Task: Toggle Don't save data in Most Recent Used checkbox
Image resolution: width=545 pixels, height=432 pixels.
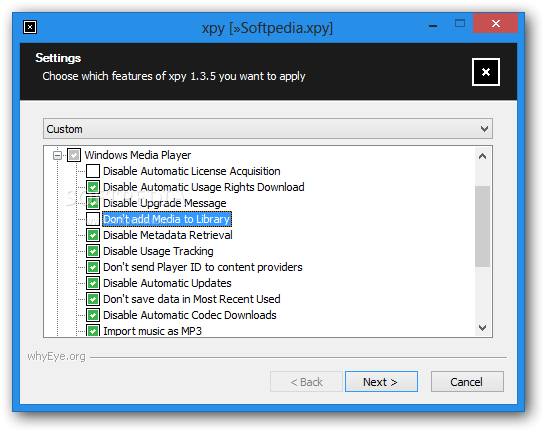Action: point(93,299)
